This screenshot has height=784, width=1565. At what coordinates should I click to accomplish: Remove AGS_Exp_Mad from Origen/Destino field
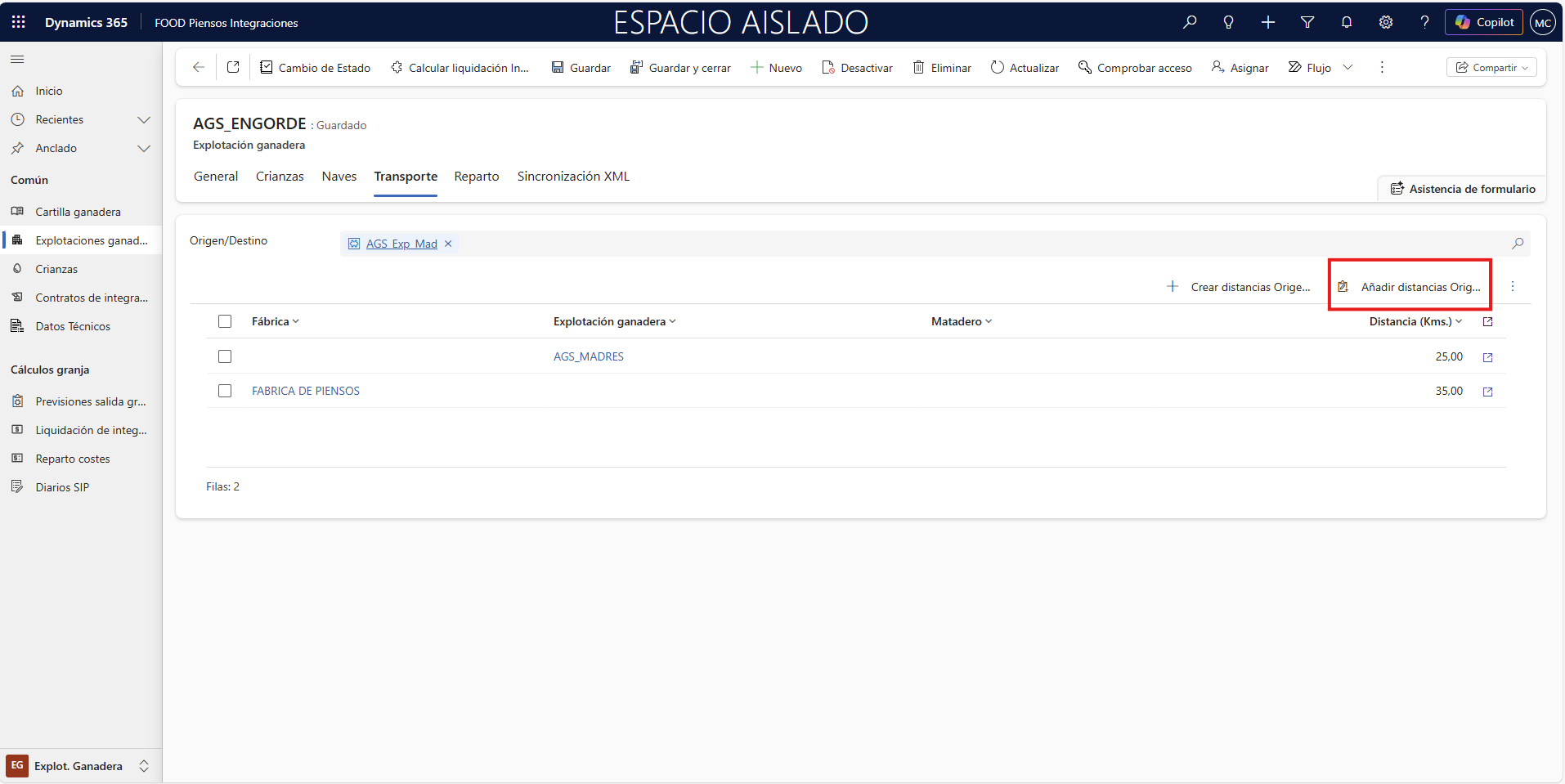point(448,244)
